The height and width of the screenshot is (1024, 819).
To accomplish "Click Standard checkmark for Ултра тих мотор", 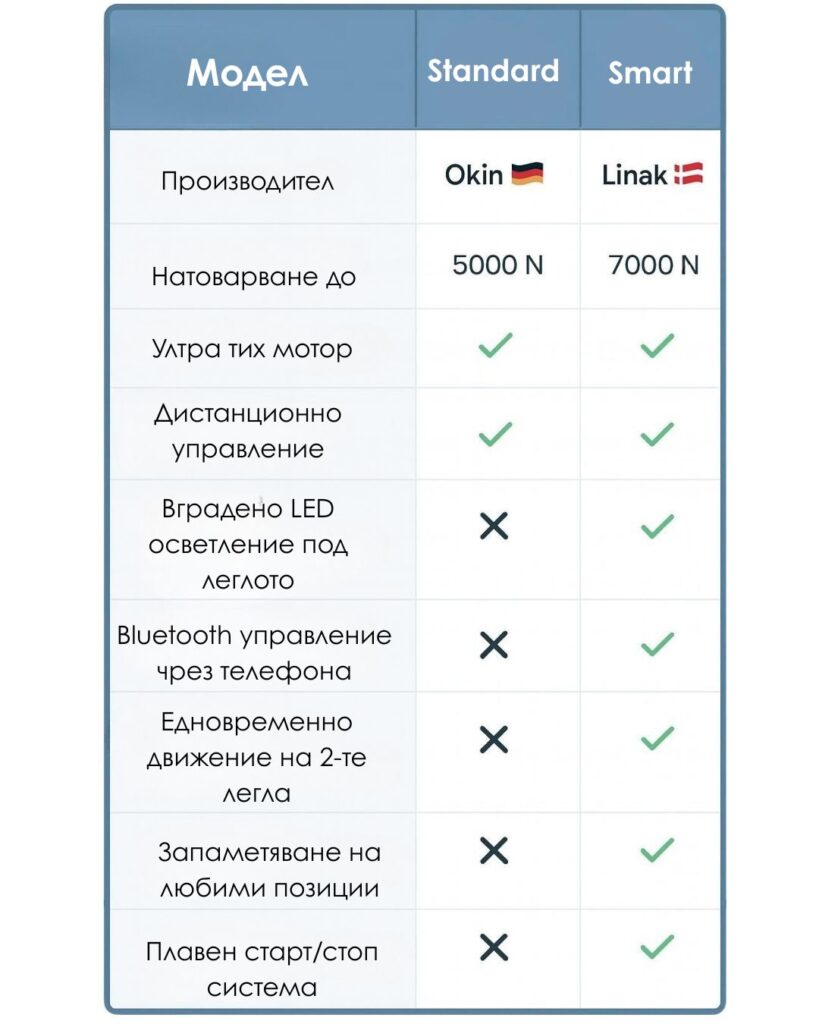I will (x=495, y=345).
